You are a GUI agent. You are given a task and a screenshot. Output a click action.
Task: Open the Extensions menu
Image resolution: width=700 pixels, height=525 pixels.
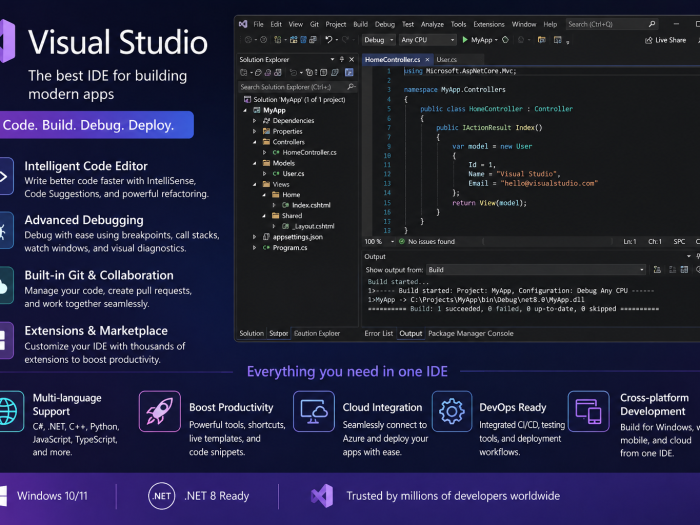[x=489, y=24]
